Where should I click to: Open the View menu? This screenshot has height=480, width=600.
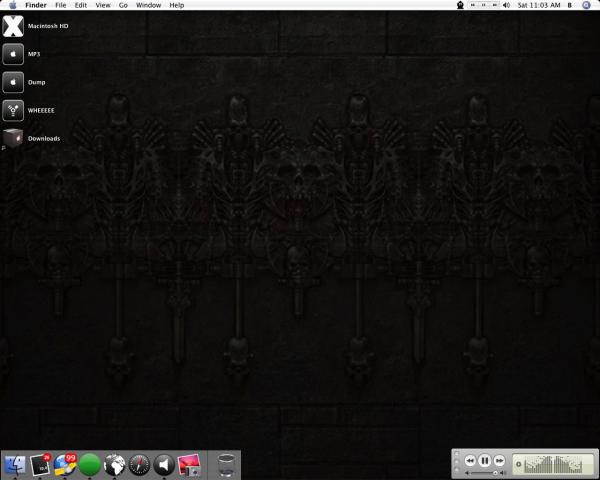[x=103, y=5]
